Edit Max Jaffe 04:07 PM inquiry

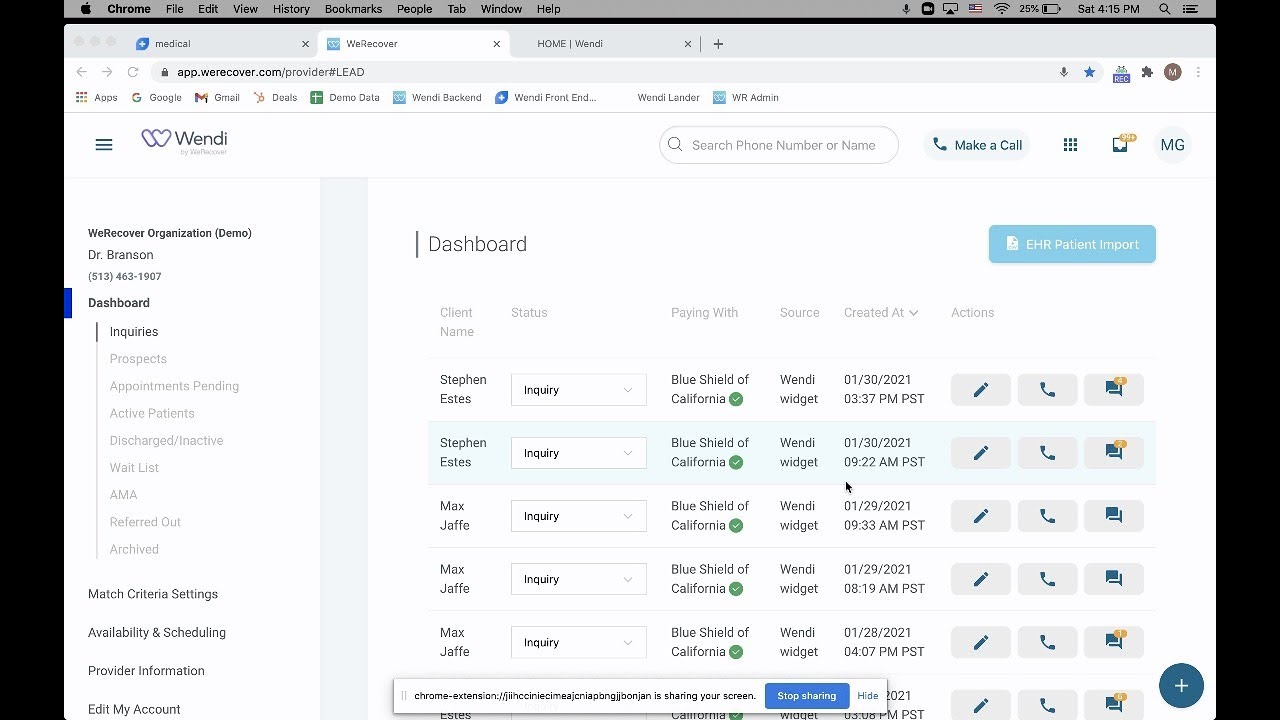click(981, 642)
